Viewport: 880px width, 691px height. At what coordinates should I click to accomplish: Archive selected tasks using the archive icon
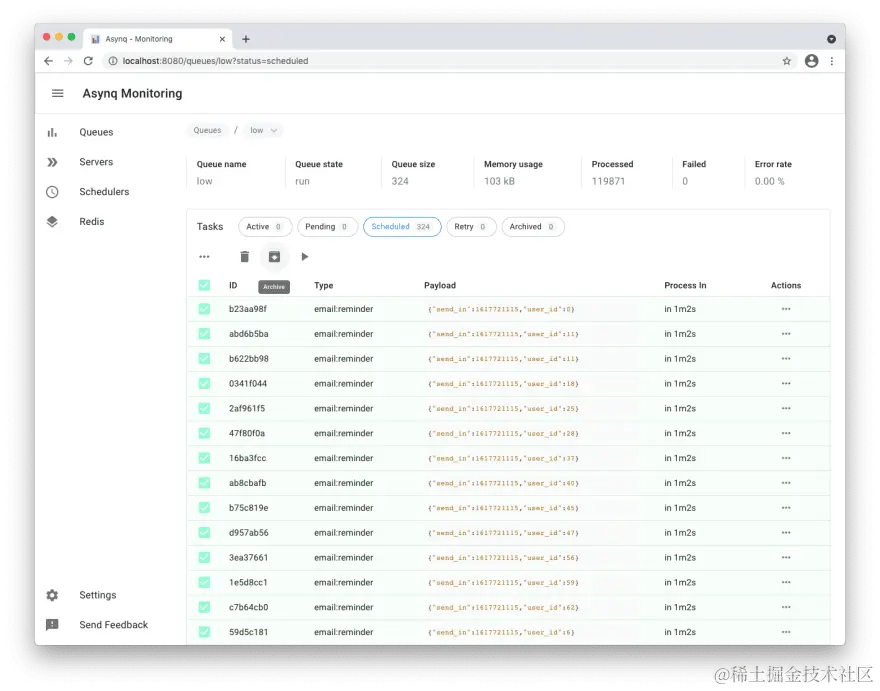tap(274, 257)
